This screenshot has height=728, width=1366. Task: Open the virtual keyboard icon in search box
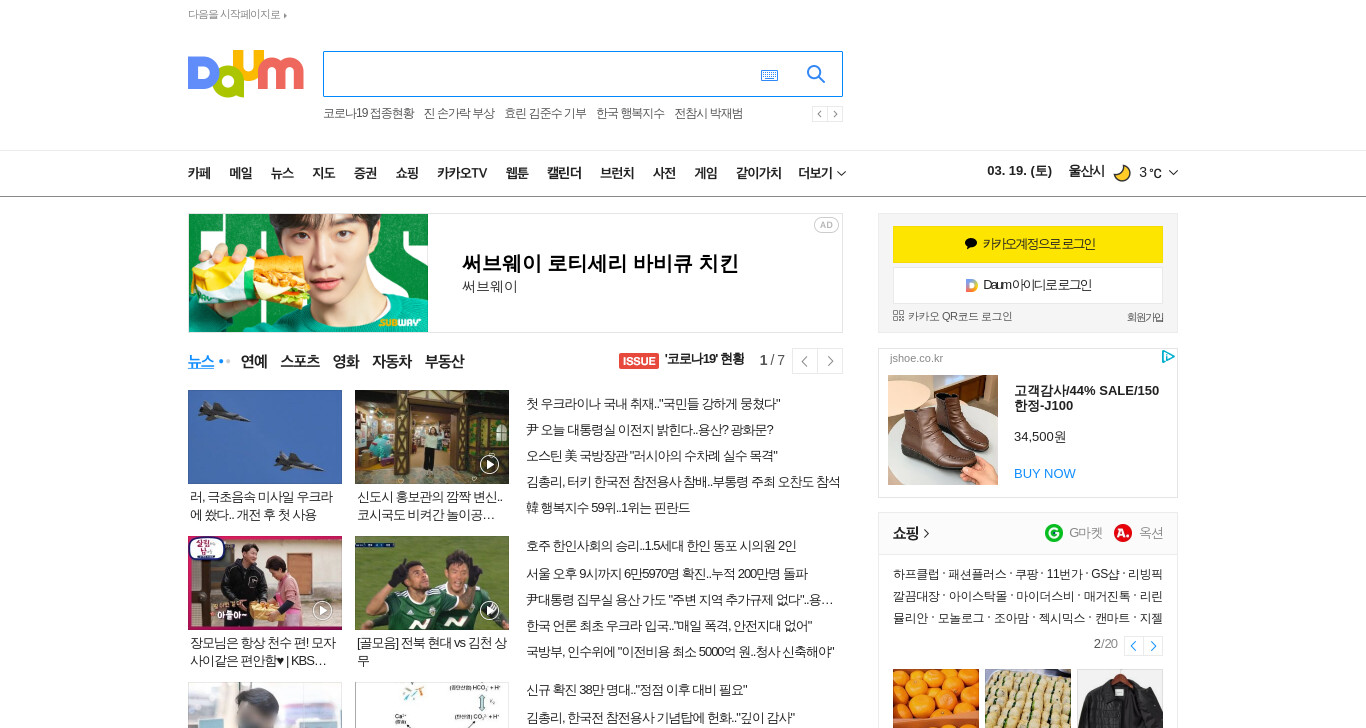point(769,75)
